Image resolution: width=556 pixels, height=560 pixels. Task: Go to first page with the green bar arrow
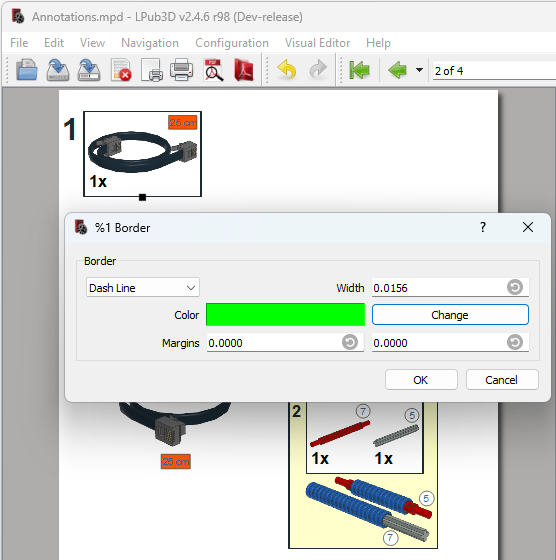coord(359,70)
